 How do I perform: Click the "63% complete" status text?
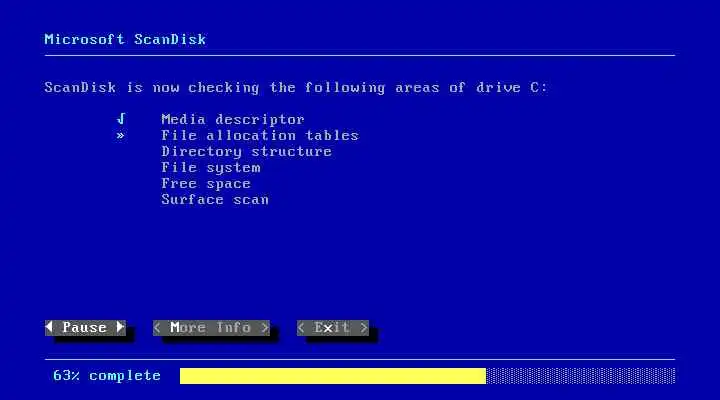tap(107, 376)
